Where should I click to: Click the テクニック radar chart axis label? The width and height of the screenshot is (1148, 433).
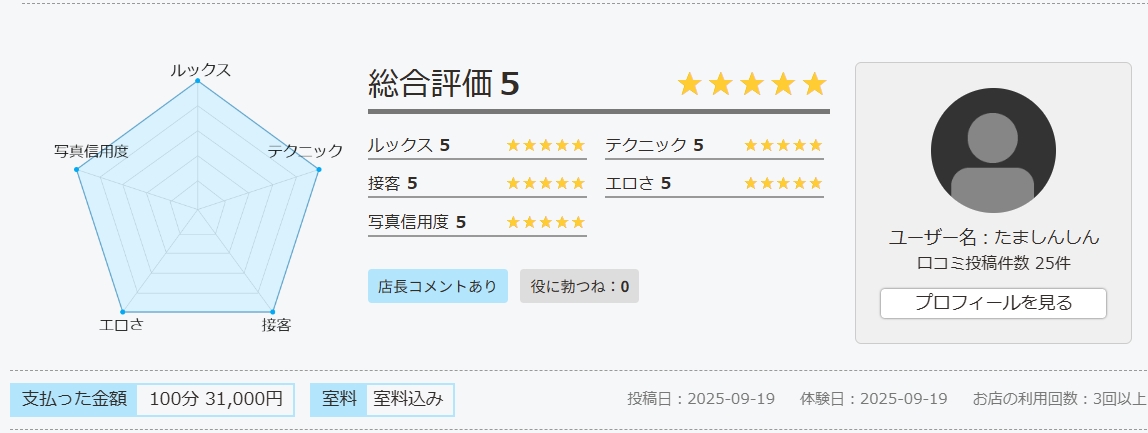click(x=305, y=151)
